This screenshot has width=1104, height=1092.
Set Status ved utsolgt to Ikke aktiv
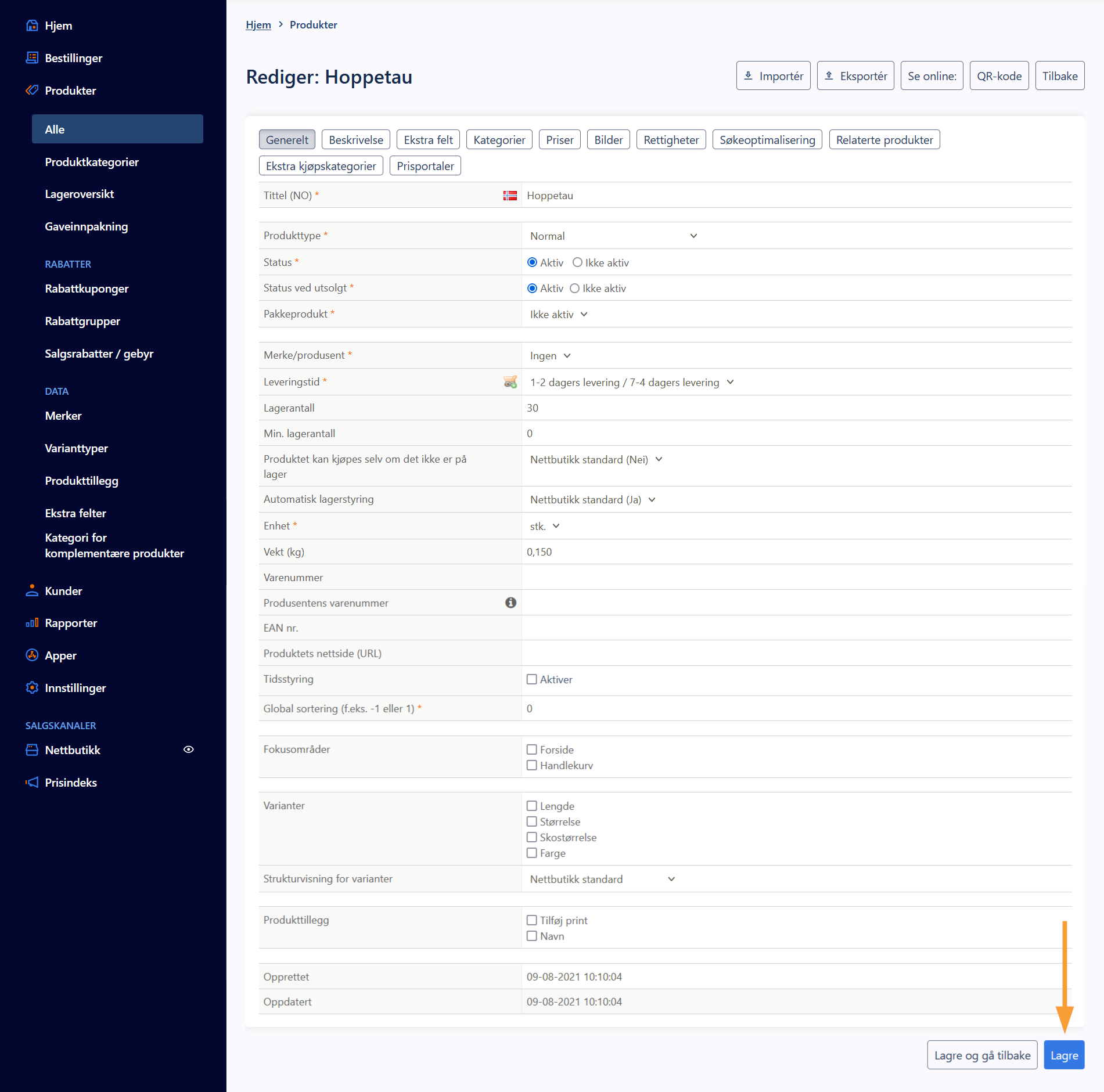[x=574, y=289]
